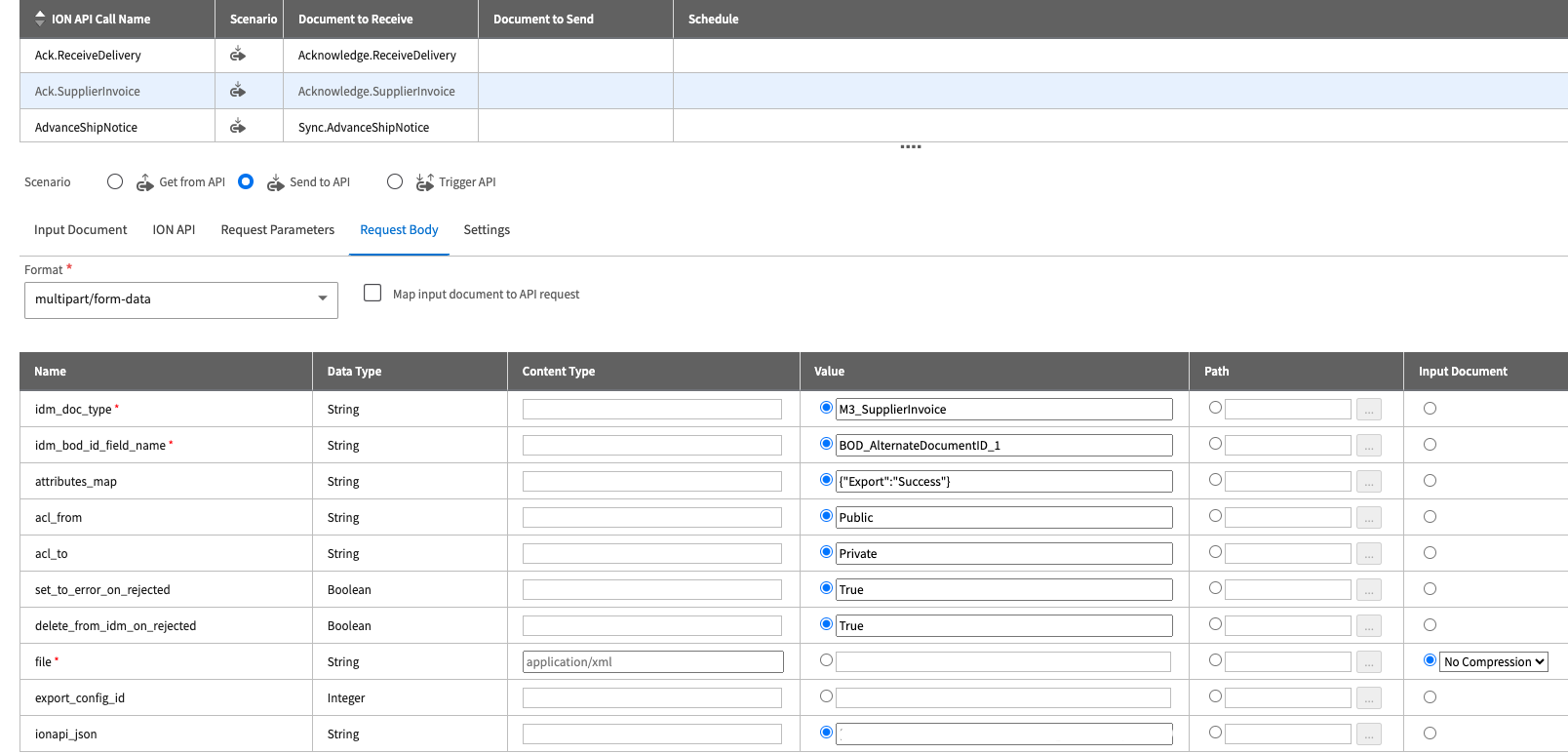Open the Format multipart/form-data dropdown
The width and height of the screenshot is (1568, 754).
(x=181, y=299)
